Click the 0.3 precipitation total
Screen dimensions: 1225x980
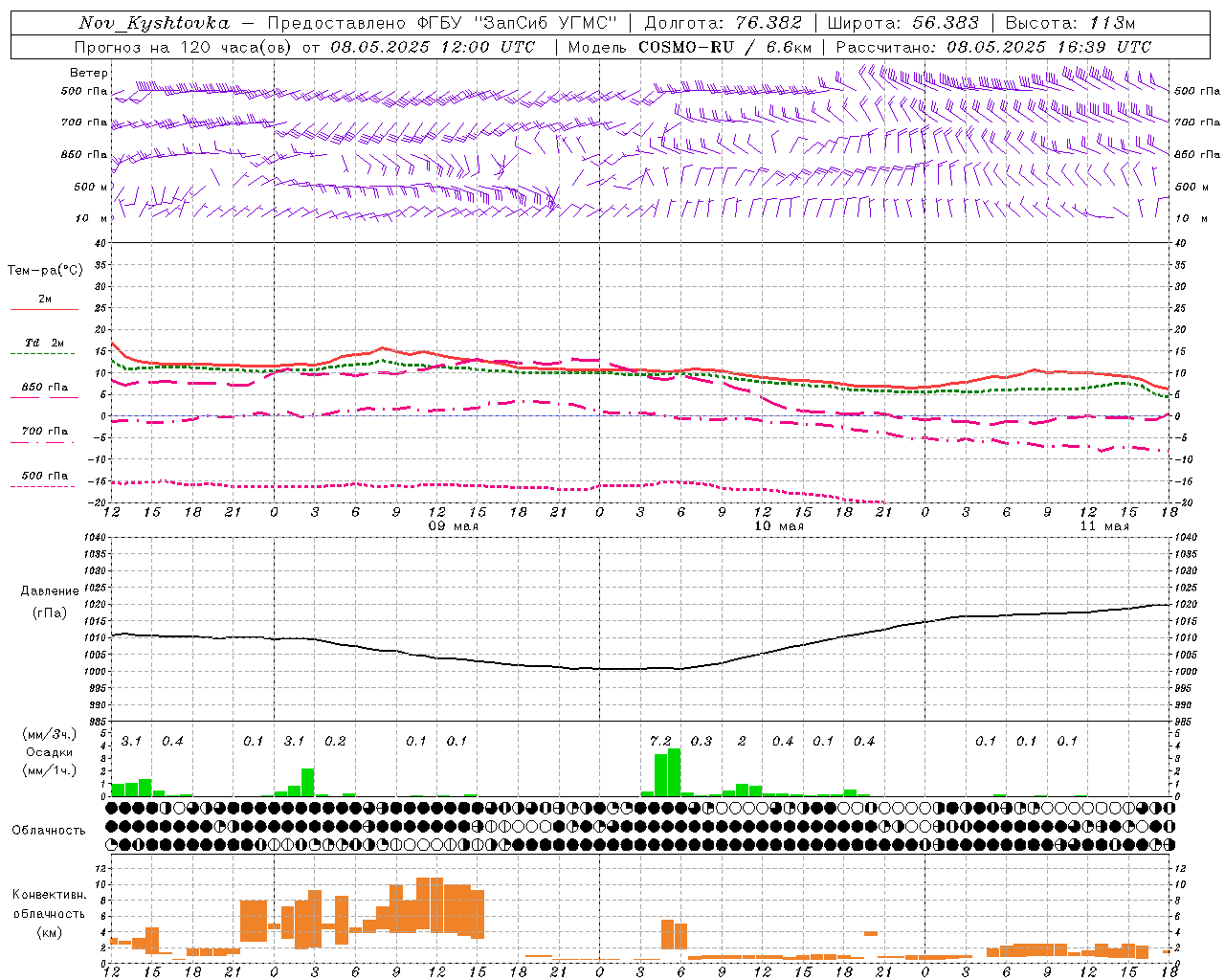pyautogui.click(x=702, y=742)
